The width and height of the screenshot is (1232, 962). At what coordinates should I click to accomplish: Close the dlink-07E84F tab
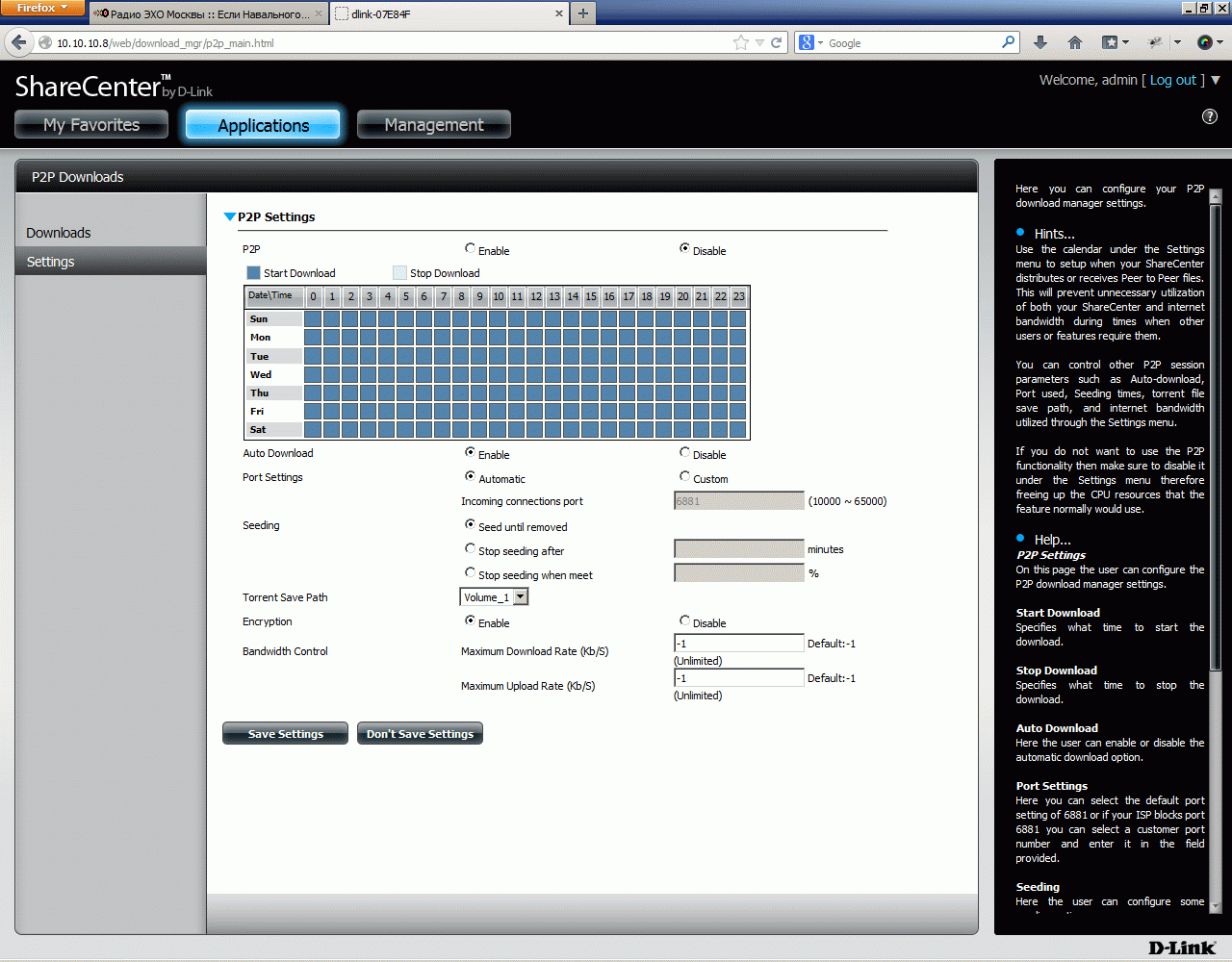pyautogui.click(x=559, y=14)
